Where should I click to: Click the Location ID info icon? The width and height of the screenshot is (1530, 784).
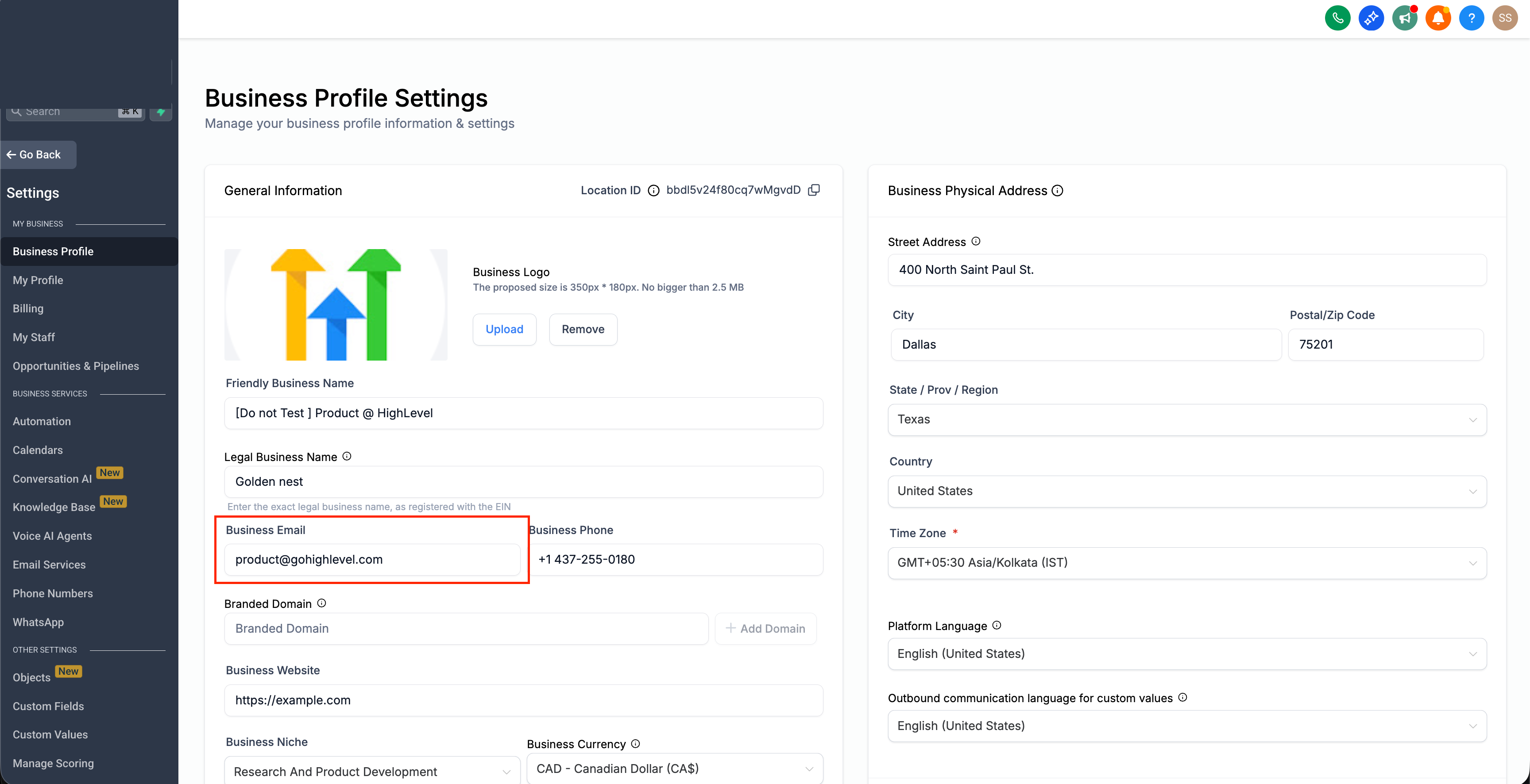point(653,191)
